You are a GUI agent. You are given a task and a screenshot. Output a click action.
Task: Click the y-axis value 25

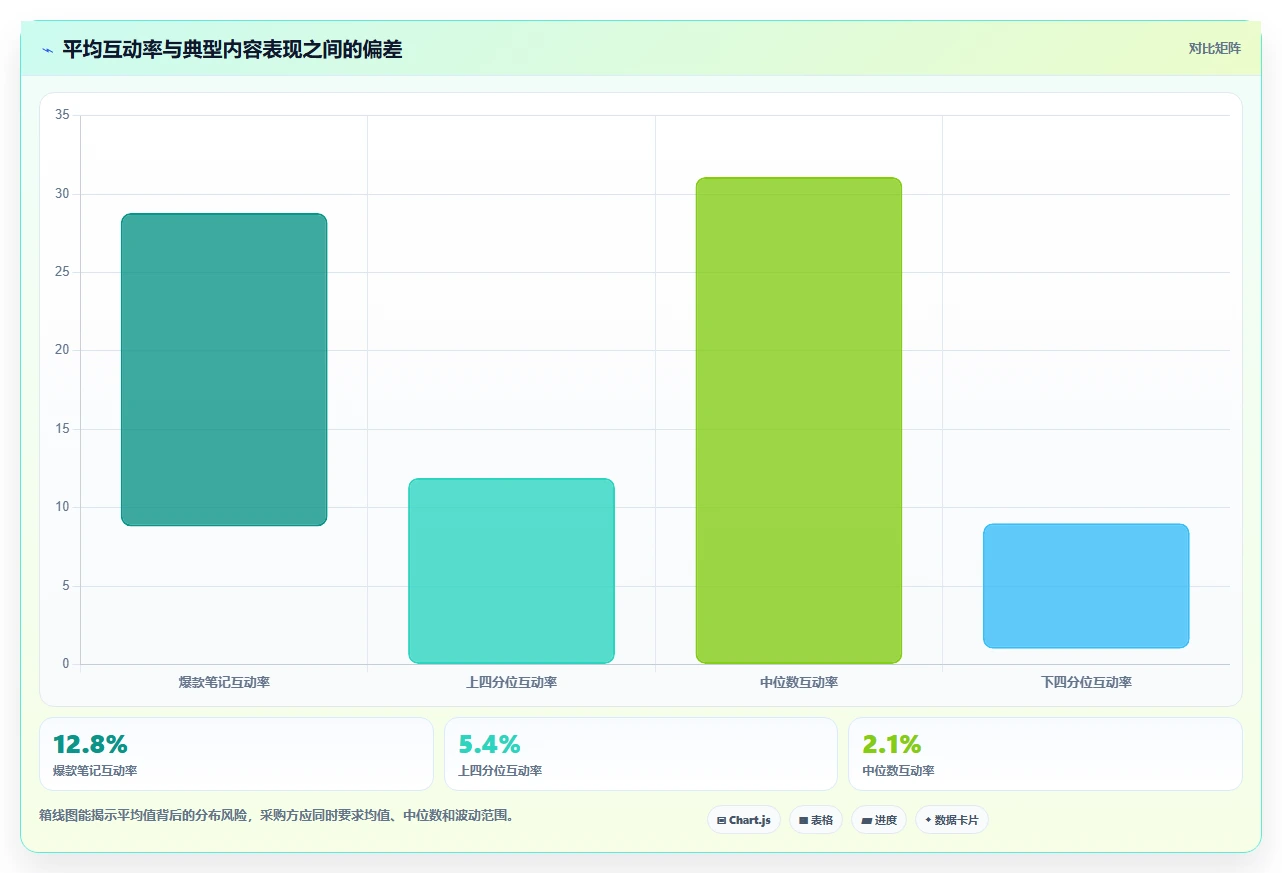[62, 272]
